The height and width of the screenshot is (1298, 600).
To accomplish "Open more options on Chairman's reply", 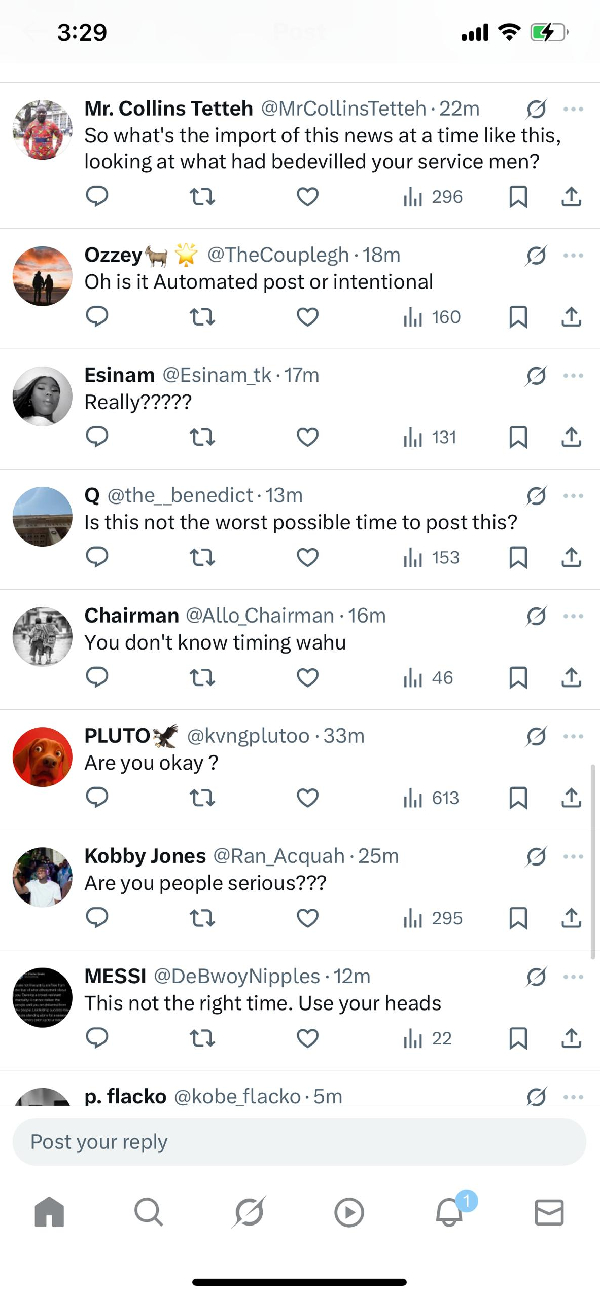I will 573,616.
